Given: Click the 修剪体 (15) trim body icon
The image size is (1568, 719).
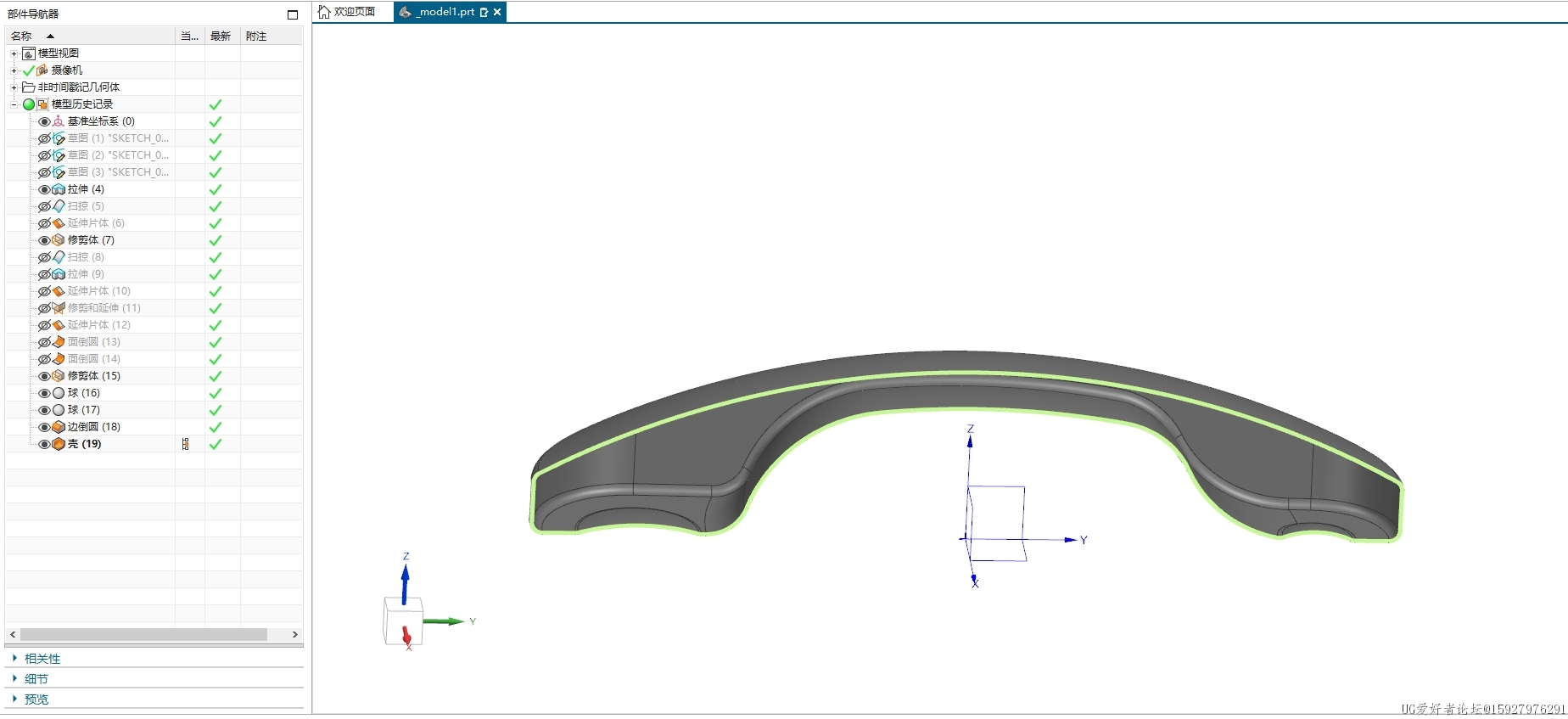Looking at the screenshot, I should pyautogui.click(x=59, y=376).
